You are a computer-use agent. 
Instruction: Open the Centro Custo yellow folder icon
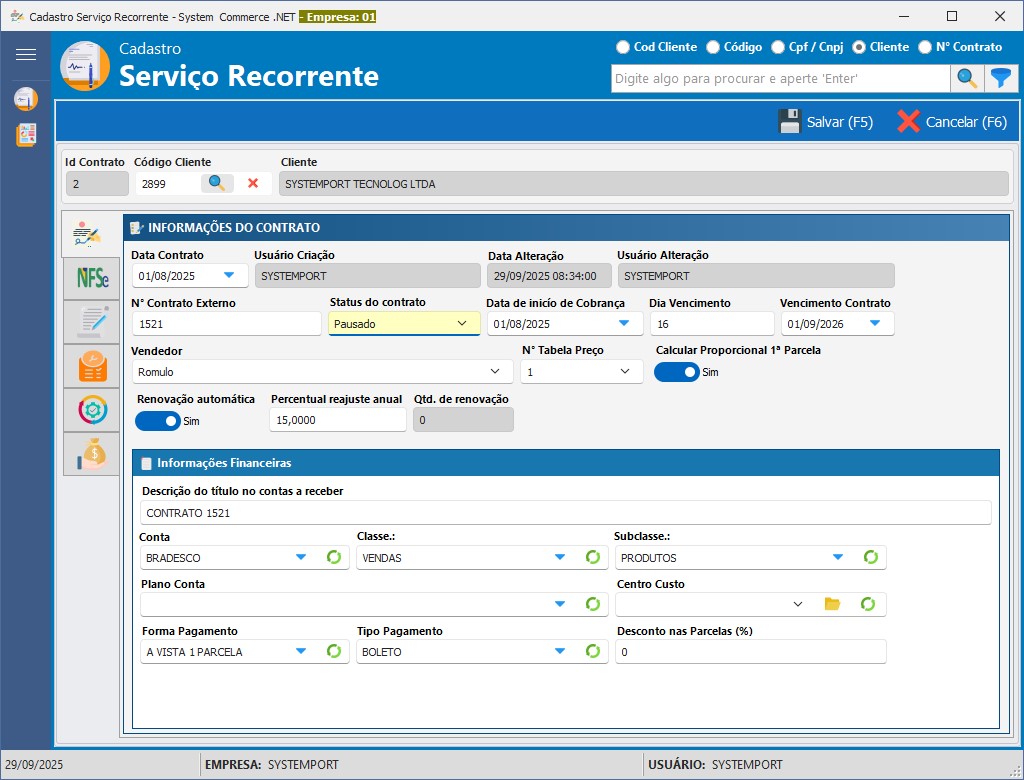point(832,604)
